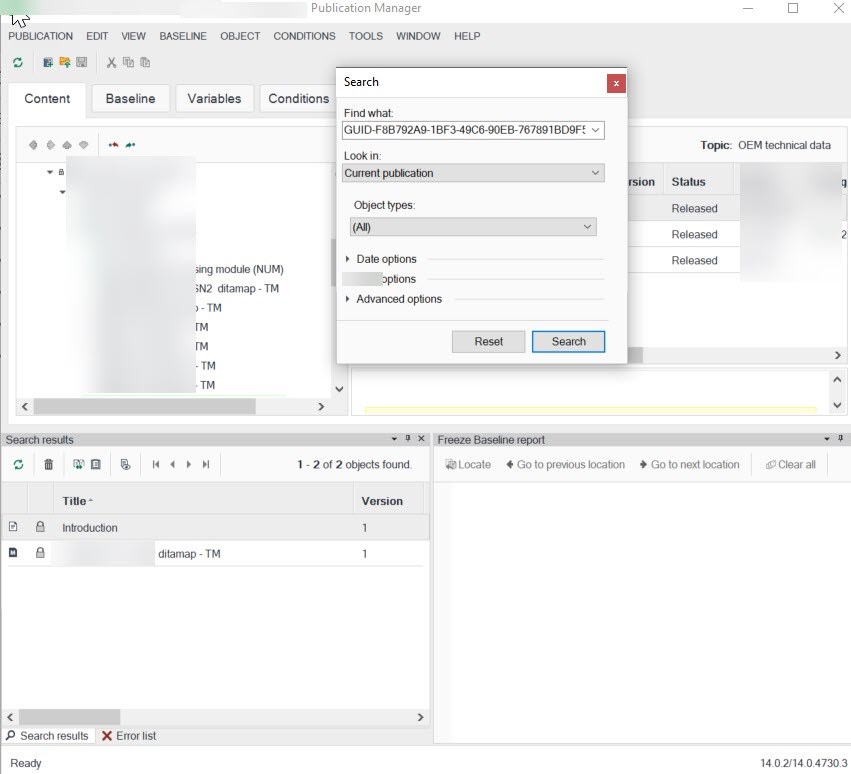Click the Copy icon in the toolbar
The height and width of the screenshot is (774, 851).
130,62
